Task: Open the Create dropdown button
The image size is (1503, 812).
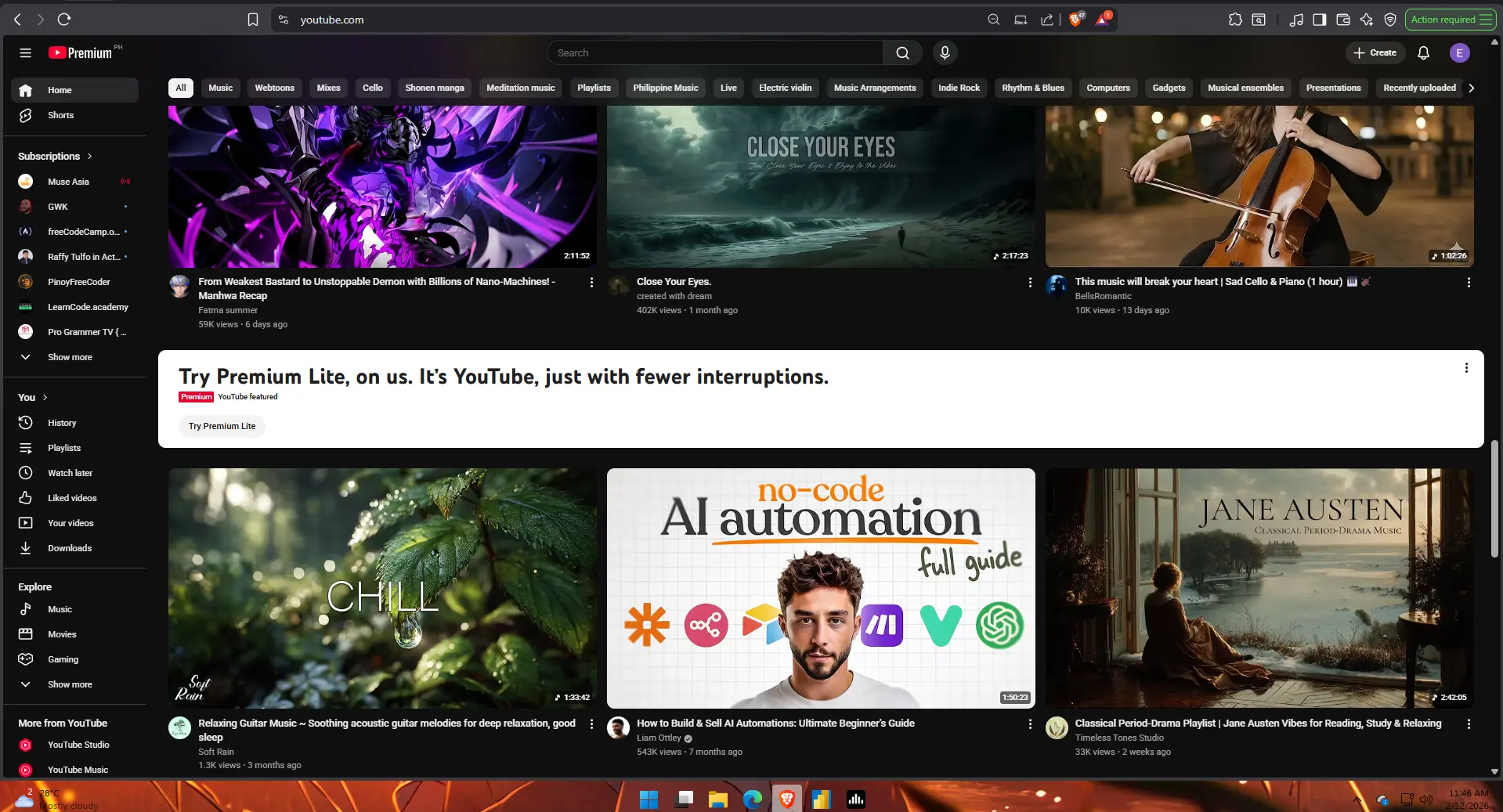Action: [1375, 52]
